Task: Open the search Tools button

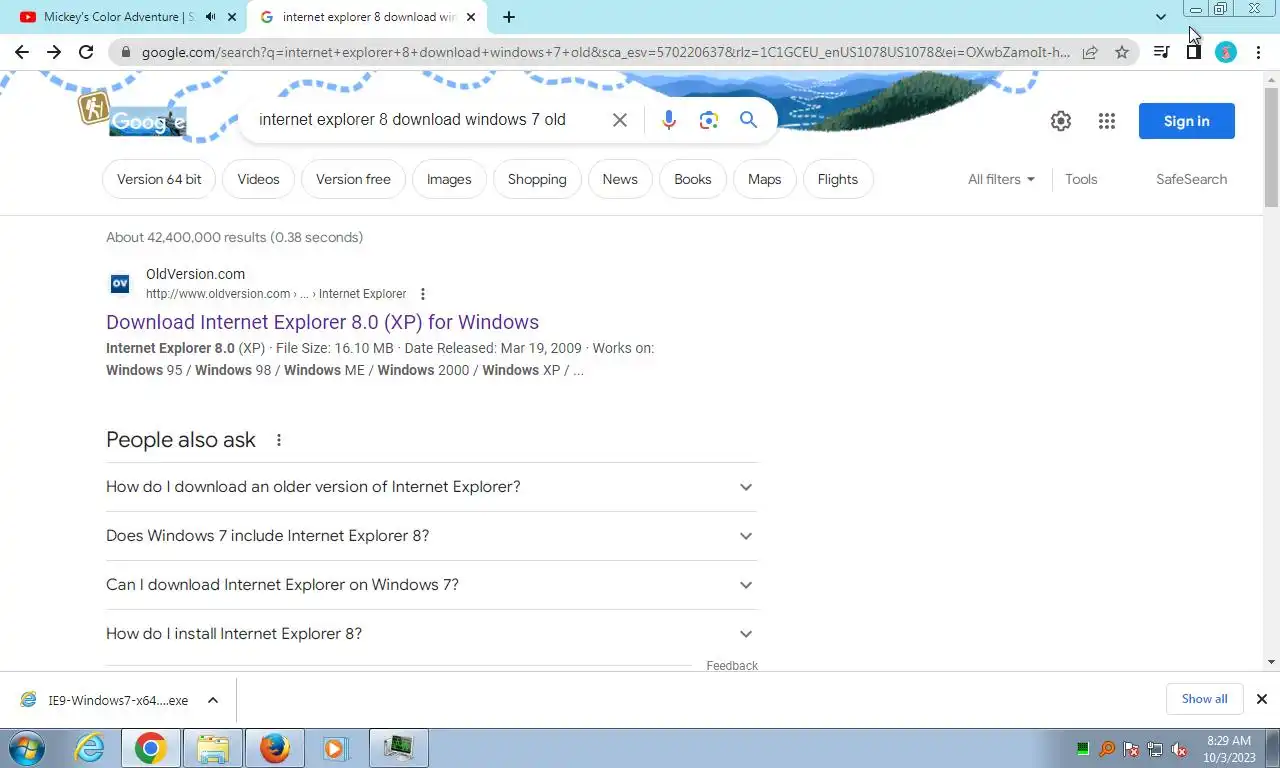Action: click(x=1081, y=179)
